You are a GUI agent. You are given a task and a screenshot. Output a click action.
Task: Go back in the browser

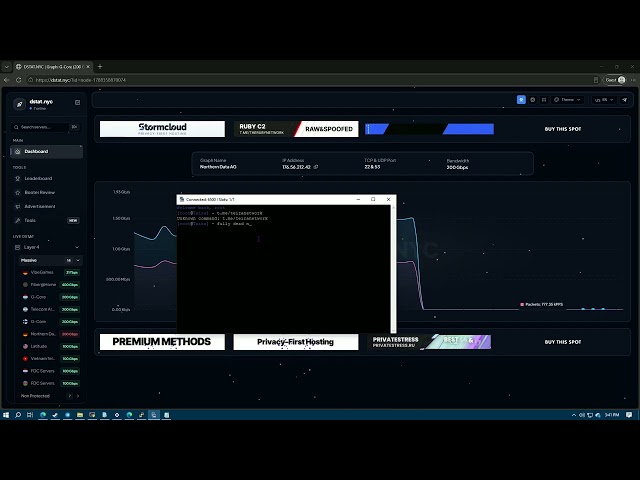(x=7, y=80)
